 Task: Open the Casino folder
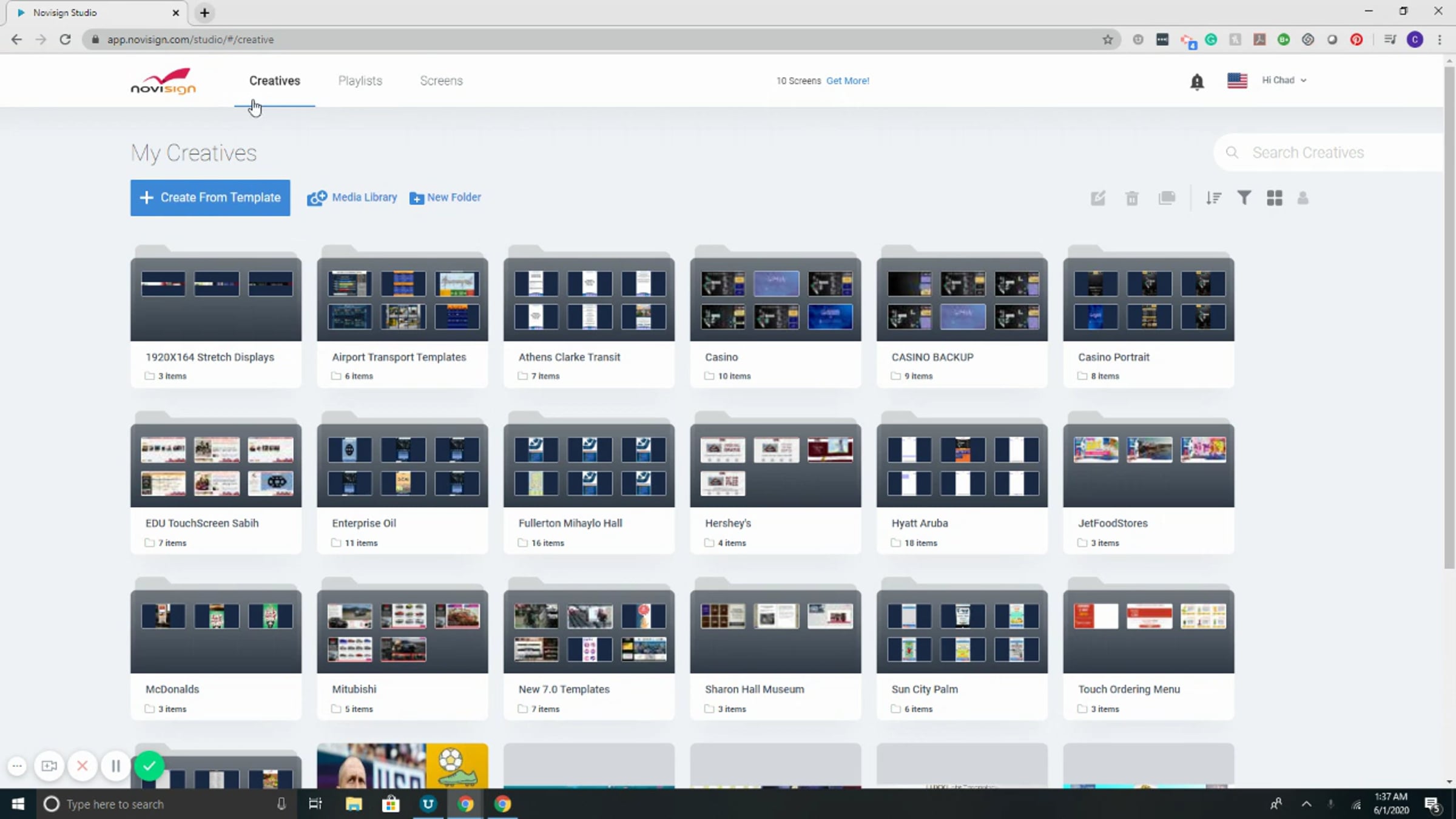[x=775, y=315]
